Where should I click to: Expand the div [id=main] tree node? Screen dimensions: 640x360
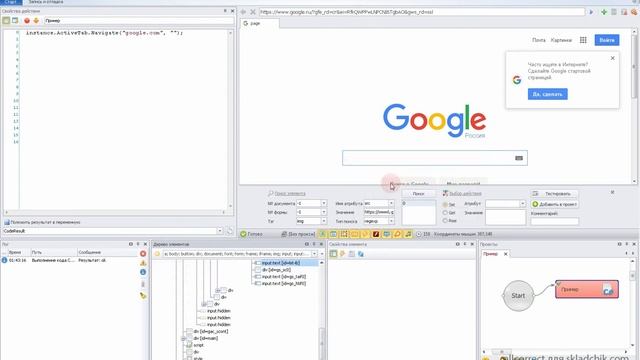[183, 338]
